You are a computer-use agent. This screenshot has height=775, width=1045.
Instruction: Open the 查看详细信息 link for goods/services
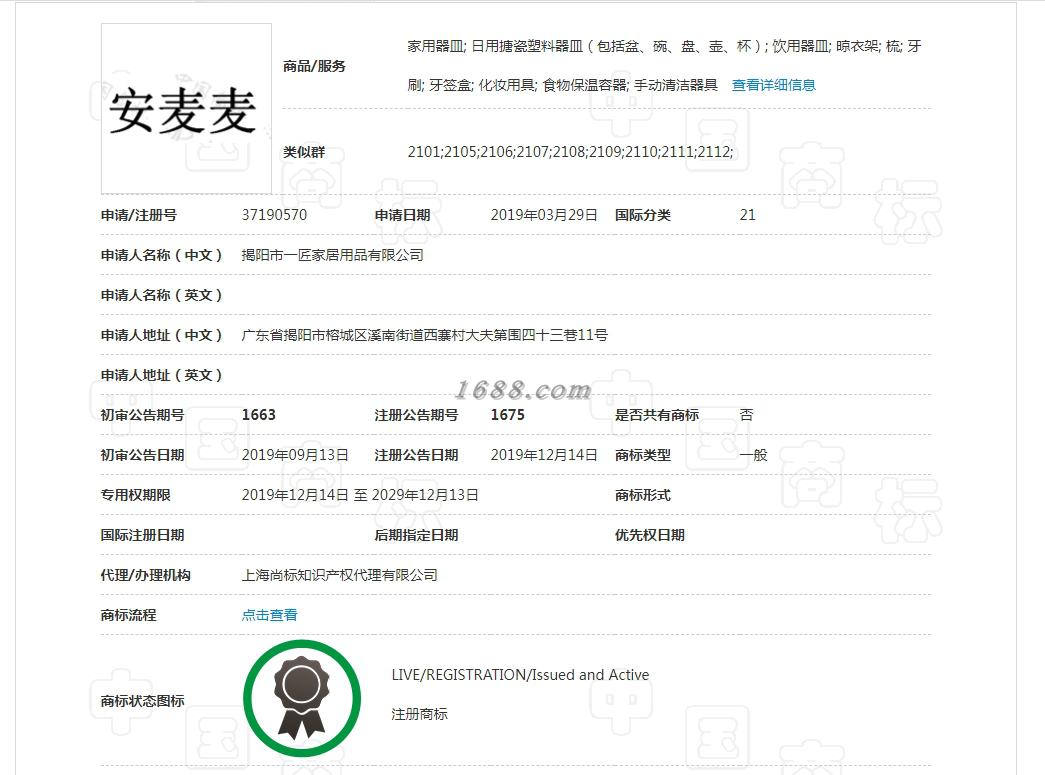773,85
